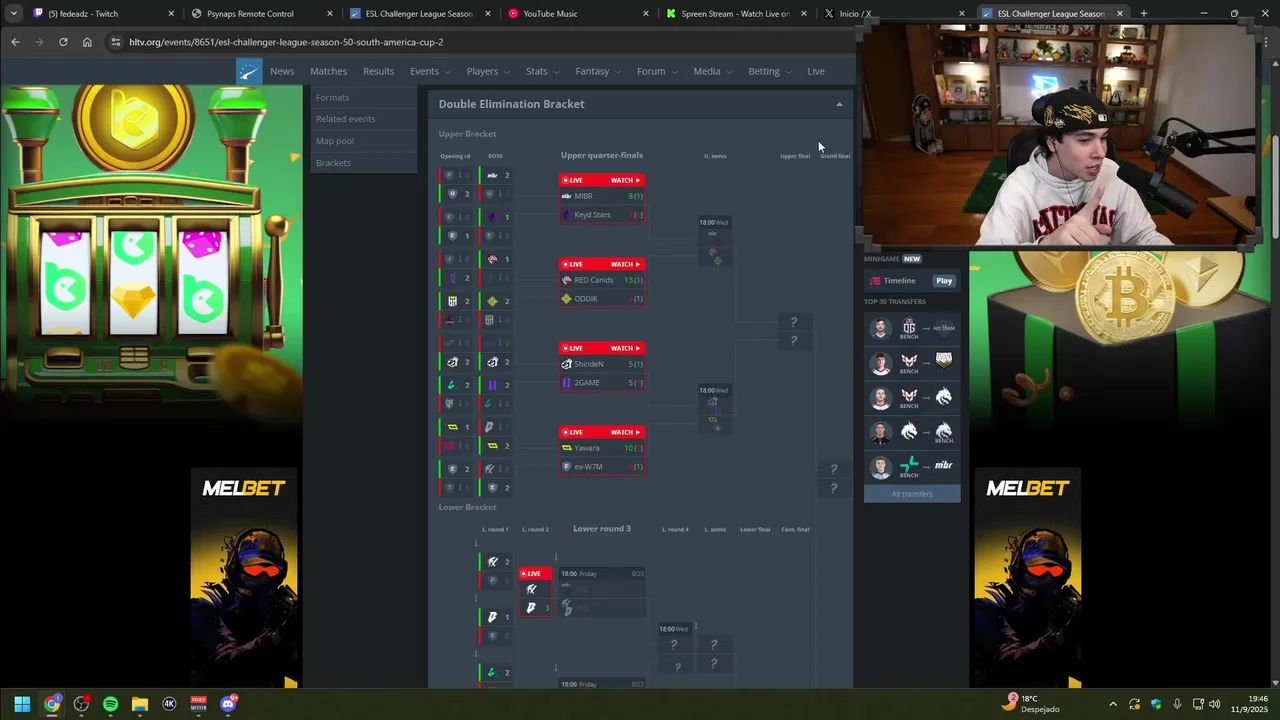Click the HLTV logo home icon
The image size is (1280, 720).
pyautogui.click(x=249, y=71)
